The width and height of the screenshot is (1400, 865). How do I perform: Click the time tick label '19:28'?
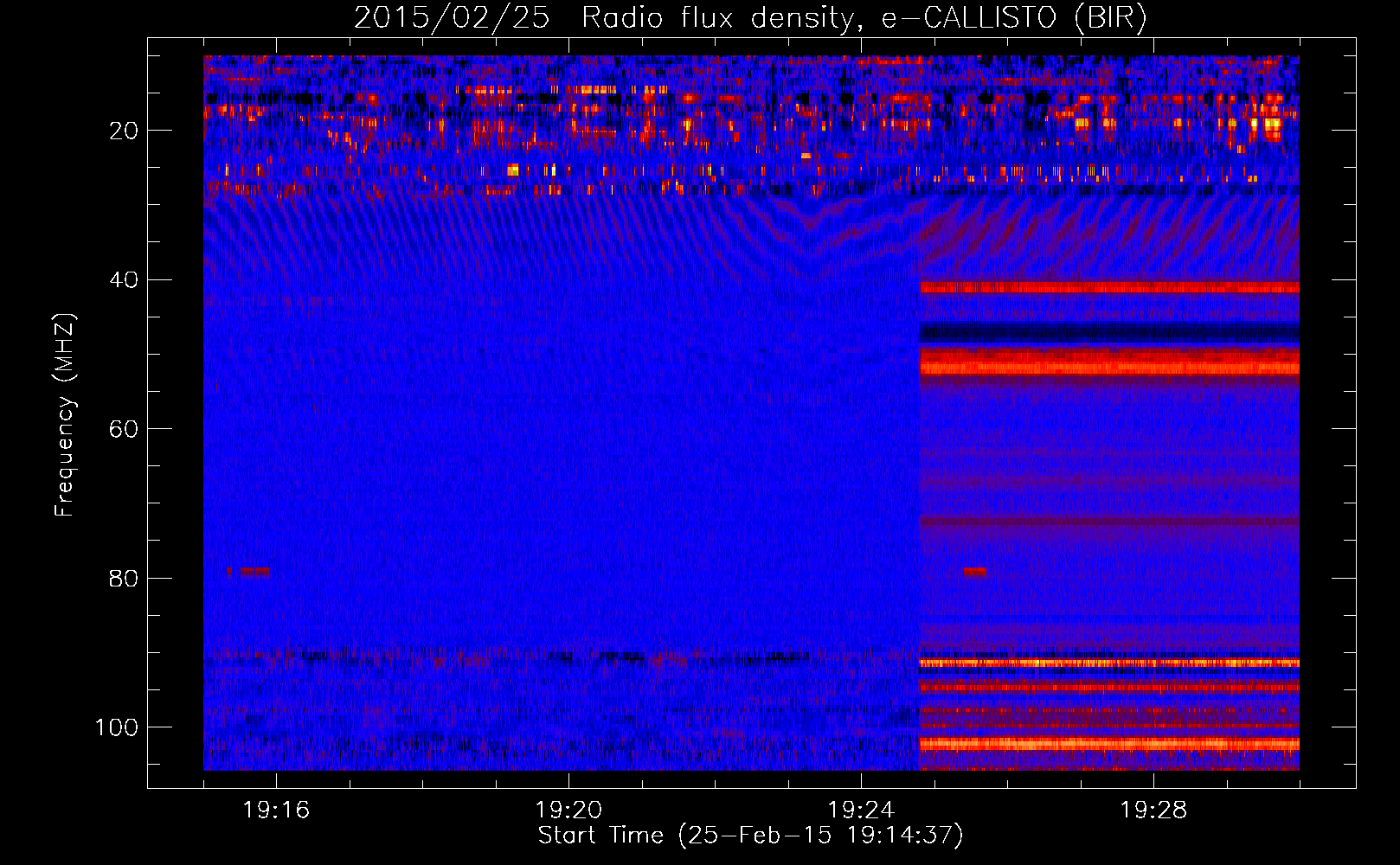(x=1153, y=811)
